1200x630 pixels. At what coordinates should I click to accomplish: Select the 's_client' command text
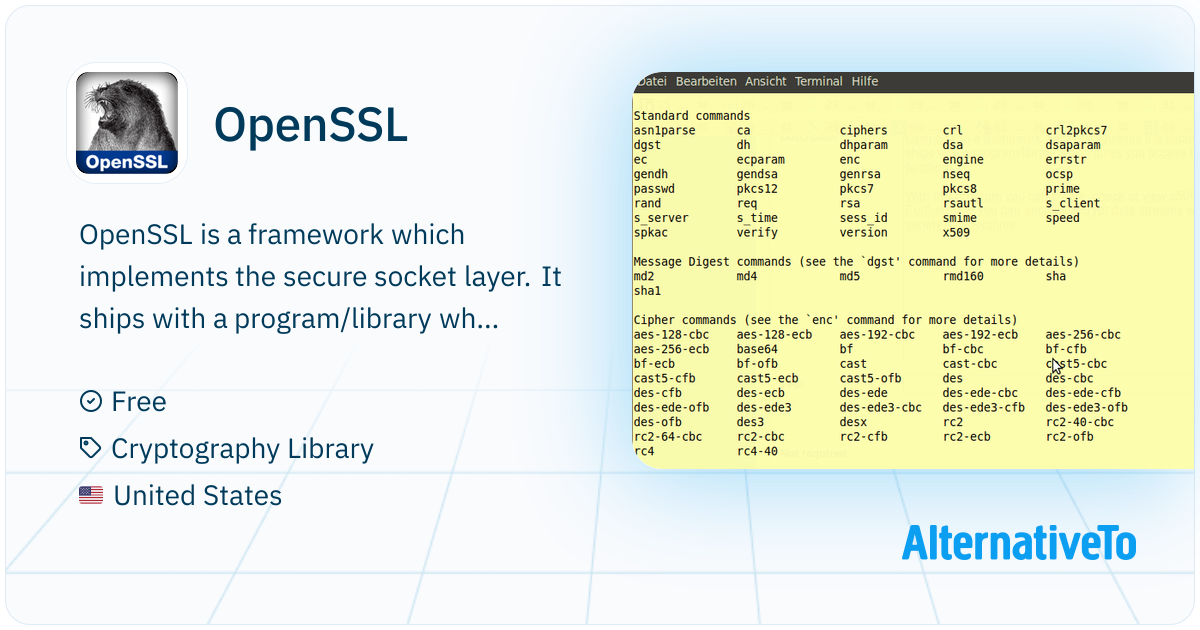tap(1073, 203)
